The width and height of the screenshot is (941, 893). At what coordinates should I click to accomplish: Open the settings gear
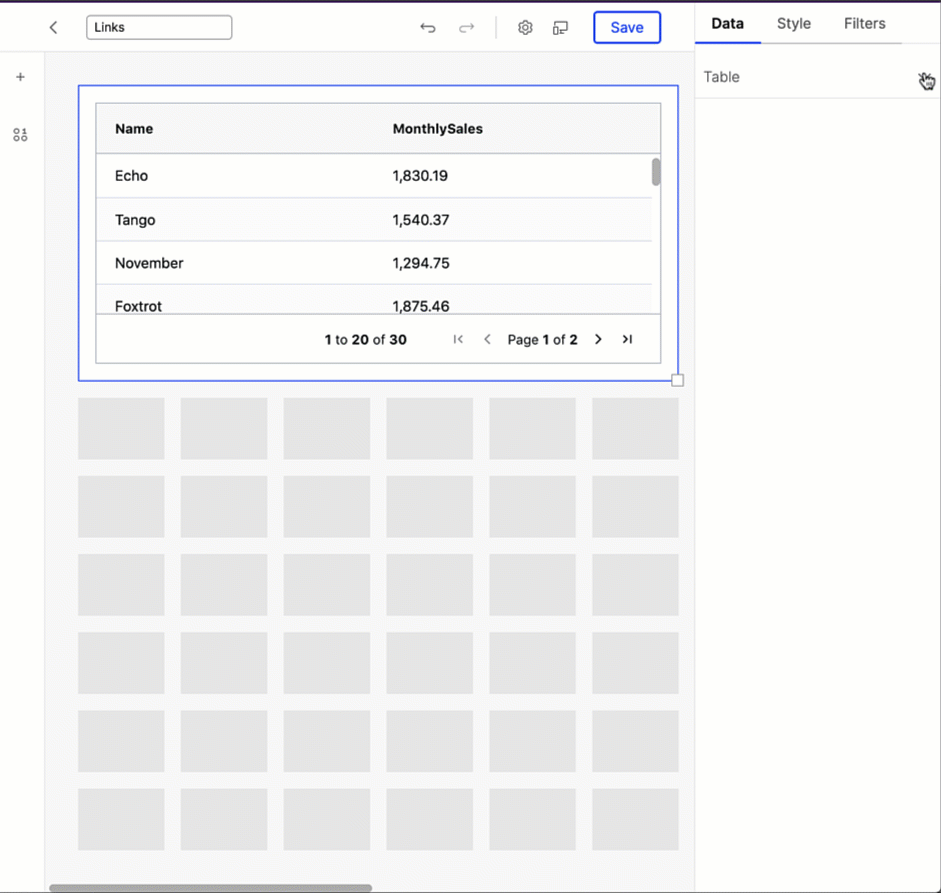(525, 27)
